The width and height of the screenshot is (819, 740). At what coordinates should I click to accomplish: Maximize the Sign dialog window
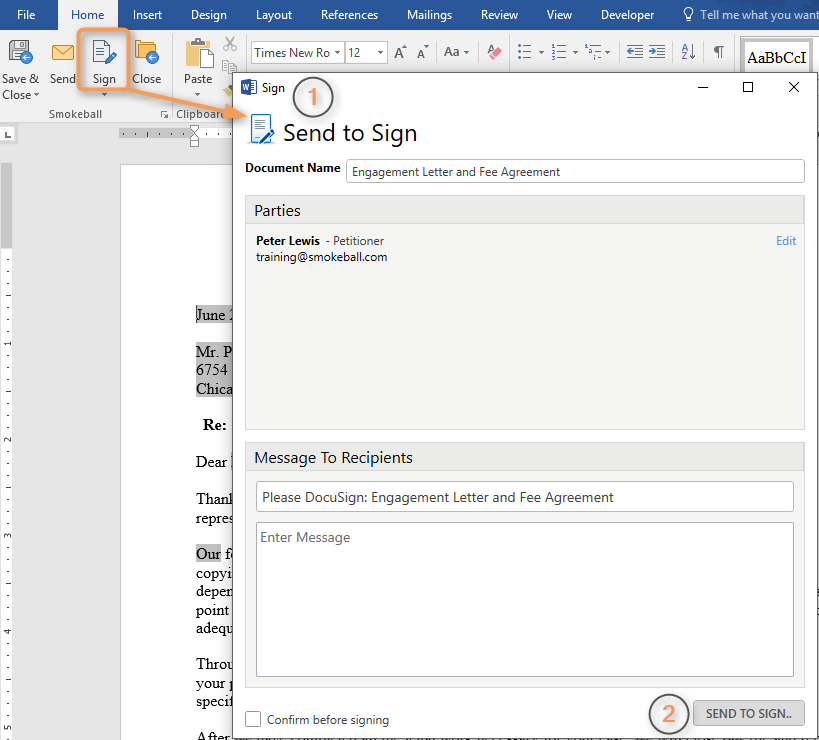click(747, 87)
